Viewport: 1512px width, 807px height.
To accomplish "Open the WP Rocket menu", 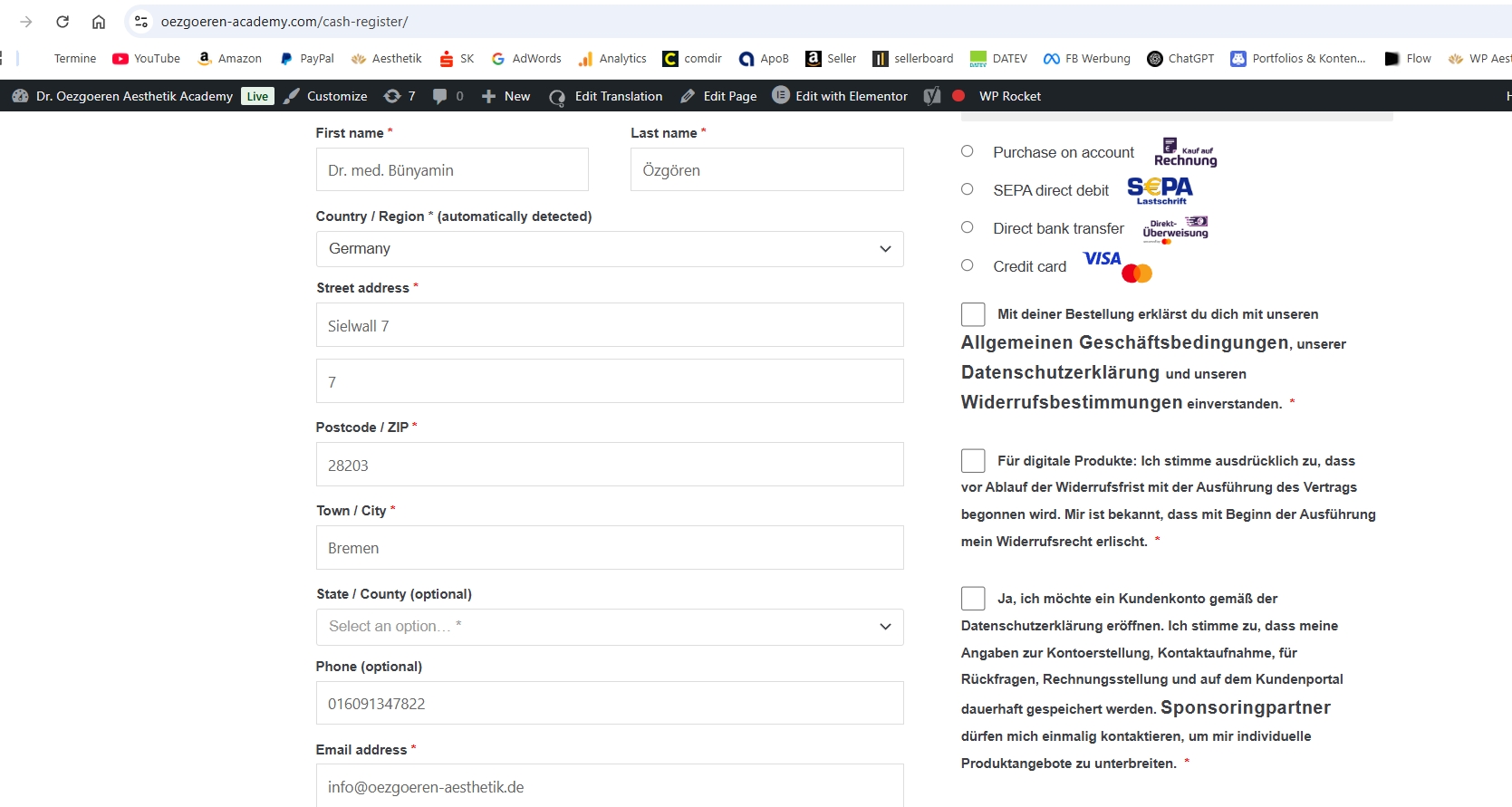I will point(1009,96).
